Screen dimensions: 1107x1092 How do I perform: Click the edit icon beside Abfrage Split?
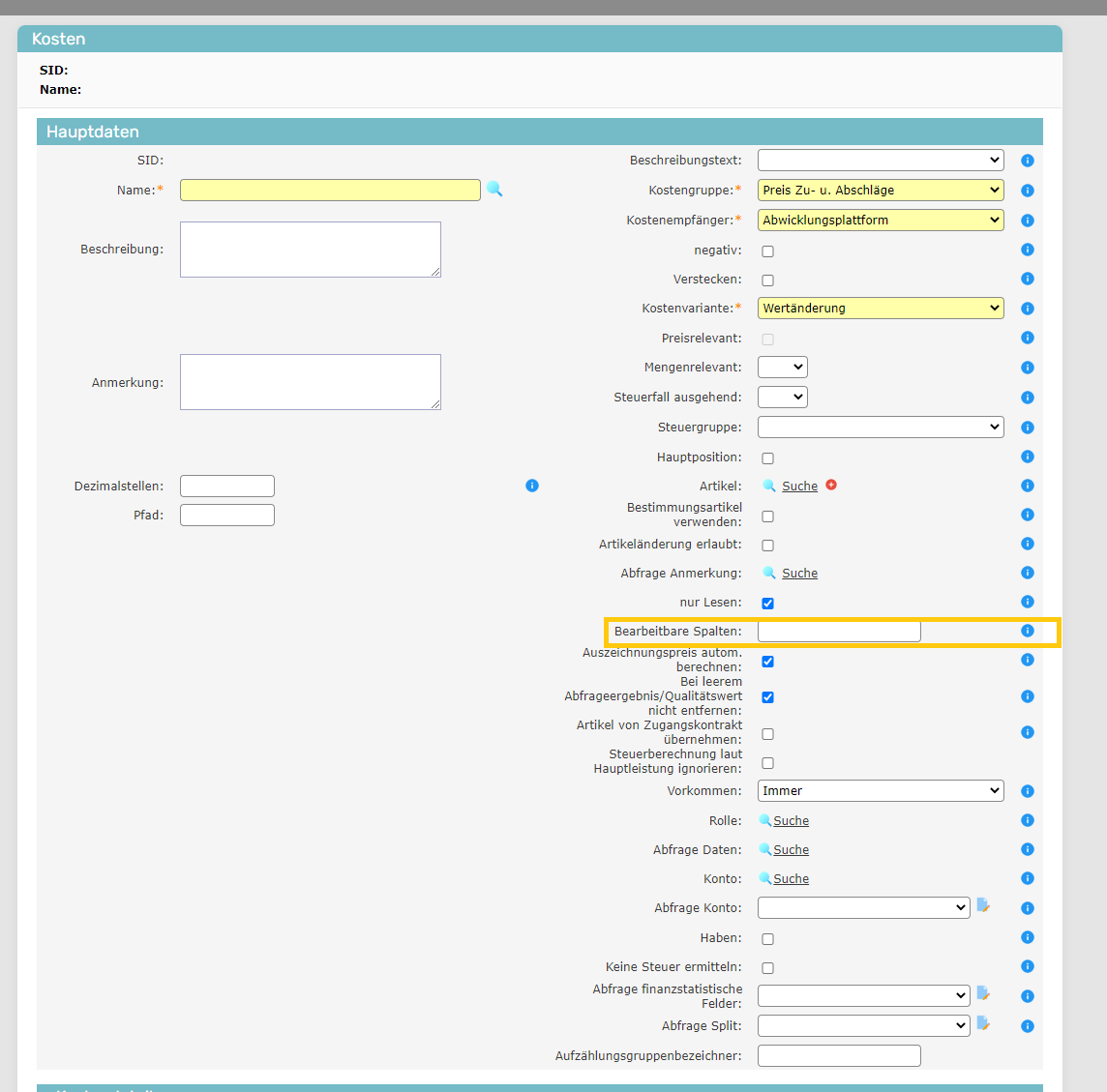coord(983,1024)
